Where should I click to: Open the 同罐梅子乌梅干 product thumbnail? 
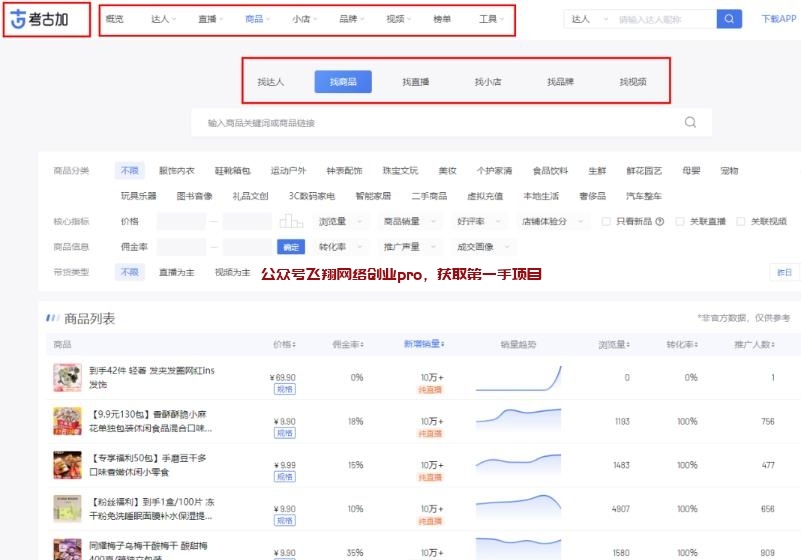point(67,549)
